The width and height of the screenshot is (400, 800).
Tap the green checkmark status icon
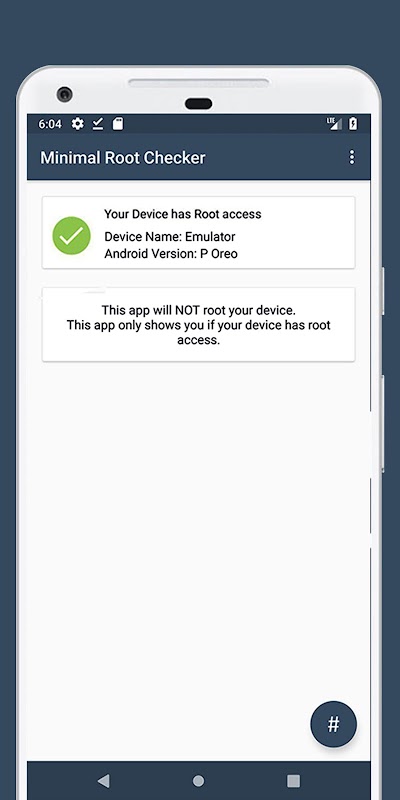tap(71, 235)
